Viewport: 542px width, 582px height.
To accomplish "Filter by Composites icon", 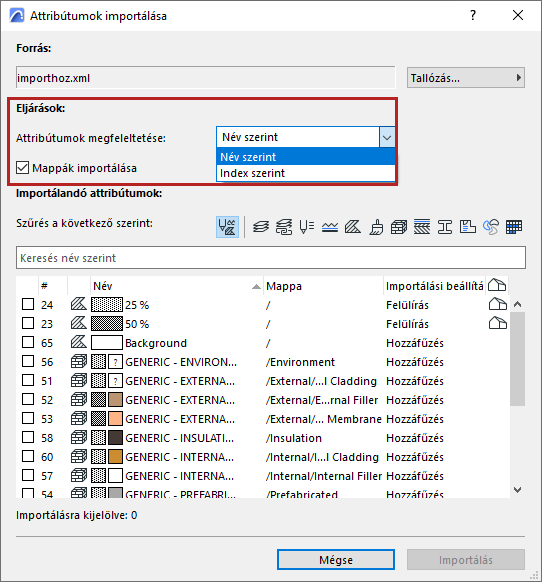I will click(422, 227).
